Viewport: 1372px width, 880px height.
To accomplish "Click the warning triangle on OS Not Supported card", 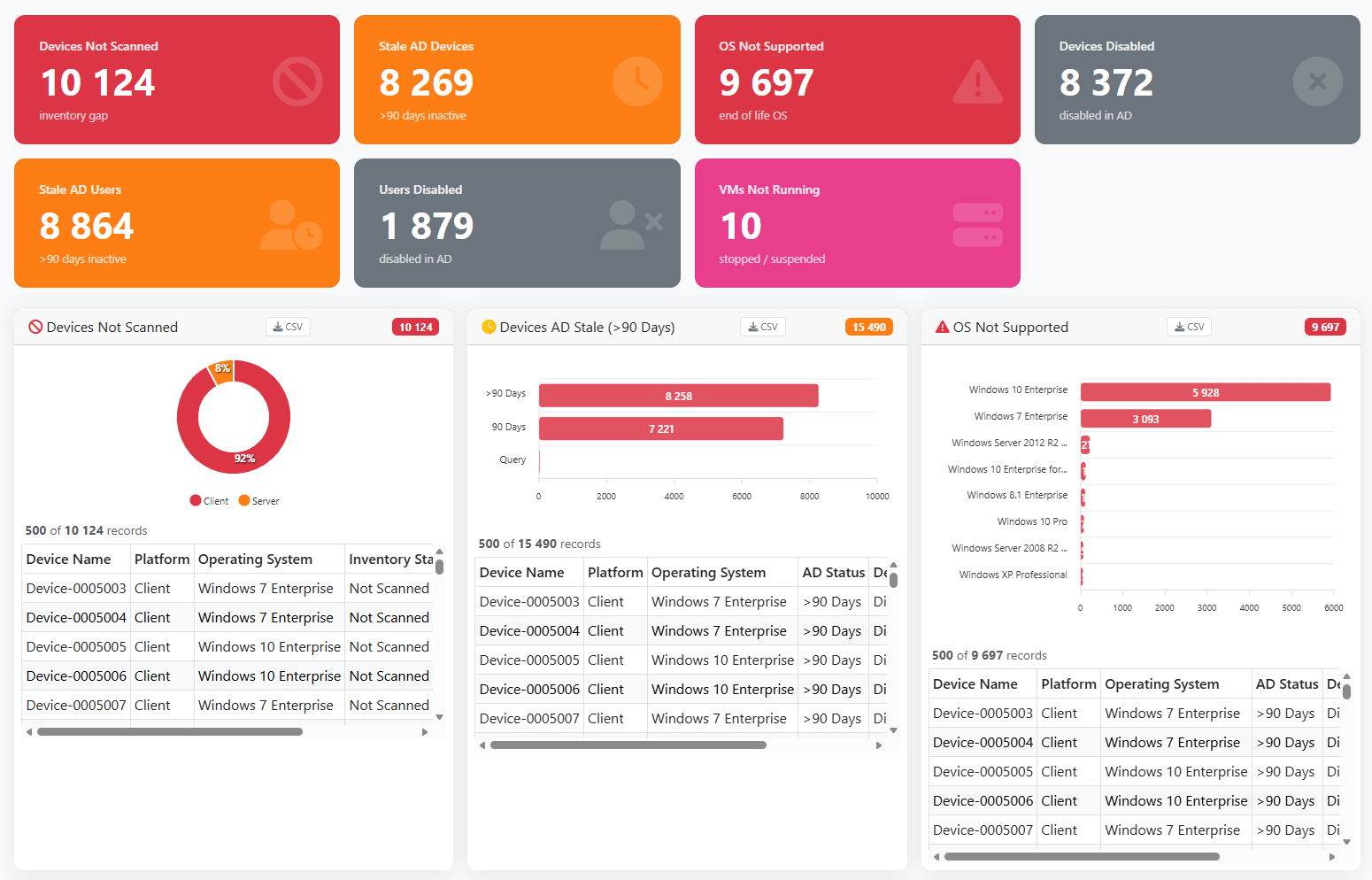I will pyautogui.click(x=977, y=81).
